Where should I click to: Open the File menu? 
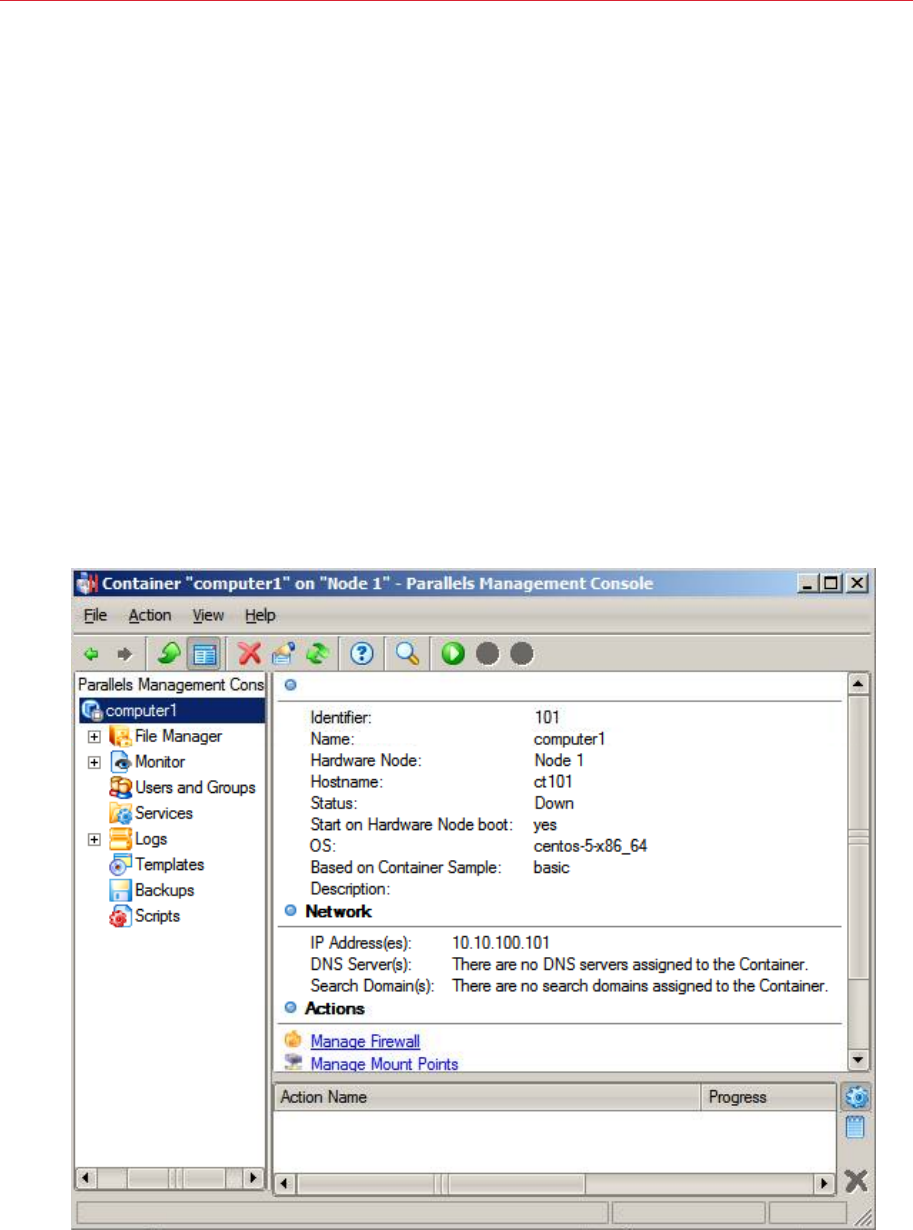95,615
